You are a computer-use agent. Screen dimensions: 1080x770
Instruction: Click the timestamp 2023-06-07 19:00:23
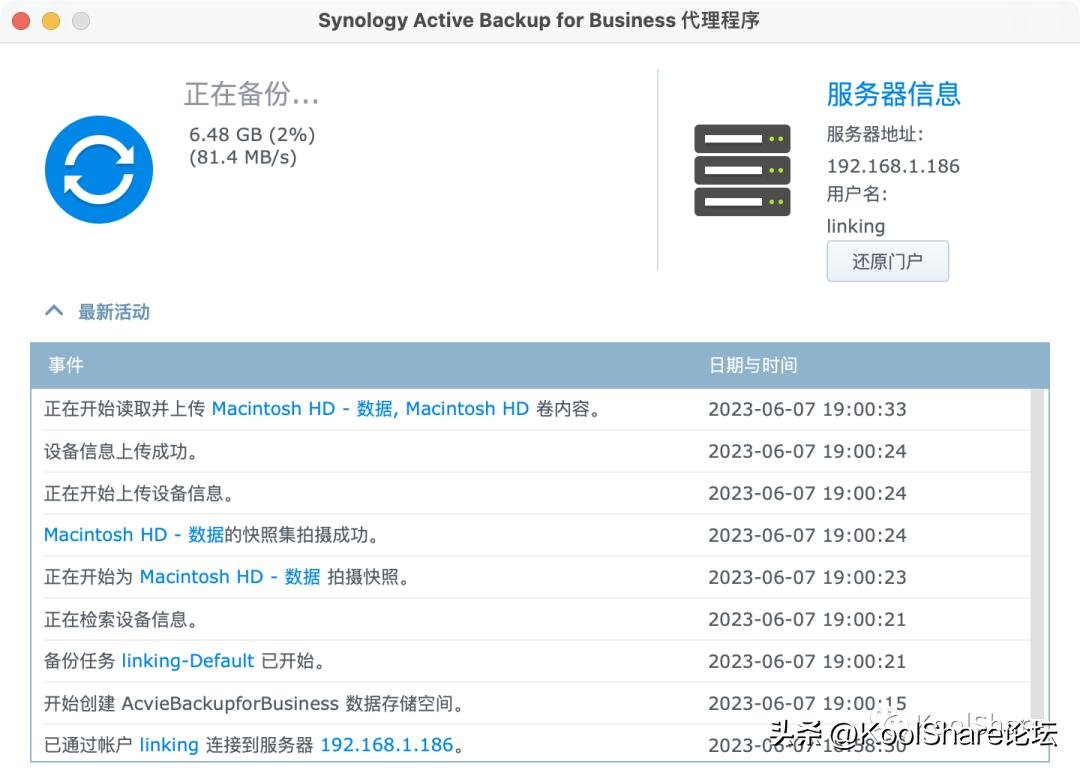(807, 577)
